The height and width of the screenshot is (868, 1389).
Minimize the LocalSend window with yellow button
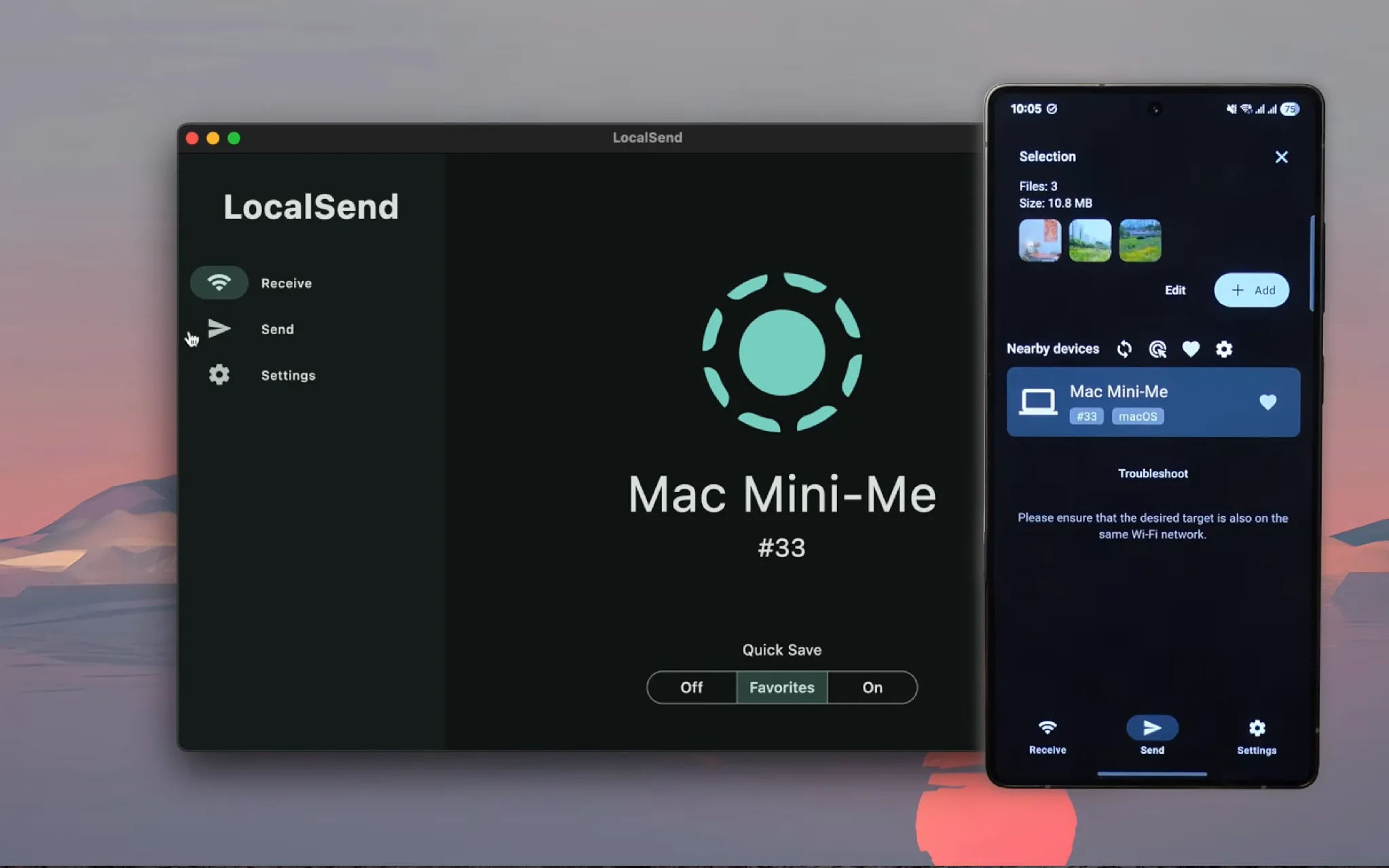pos(213,138)
